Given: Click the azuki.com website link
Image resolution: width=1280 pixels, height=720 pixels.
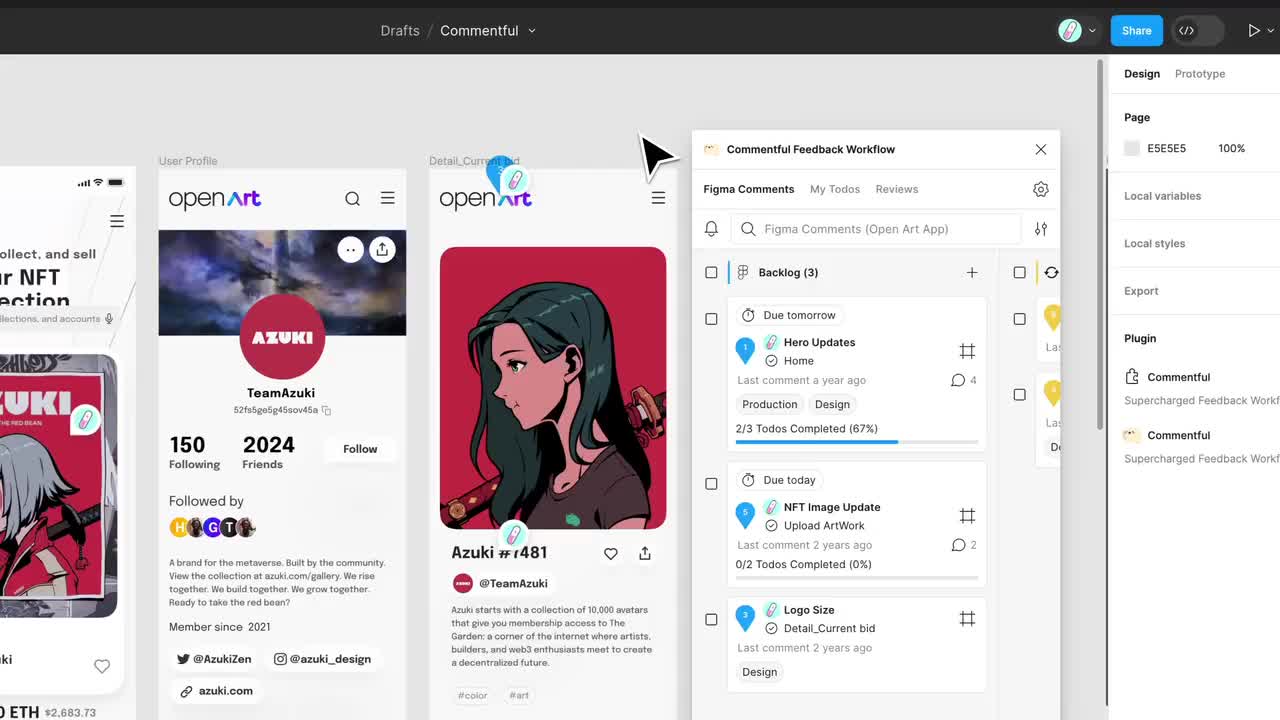Looking at the screenshot, I should point(216,691).
